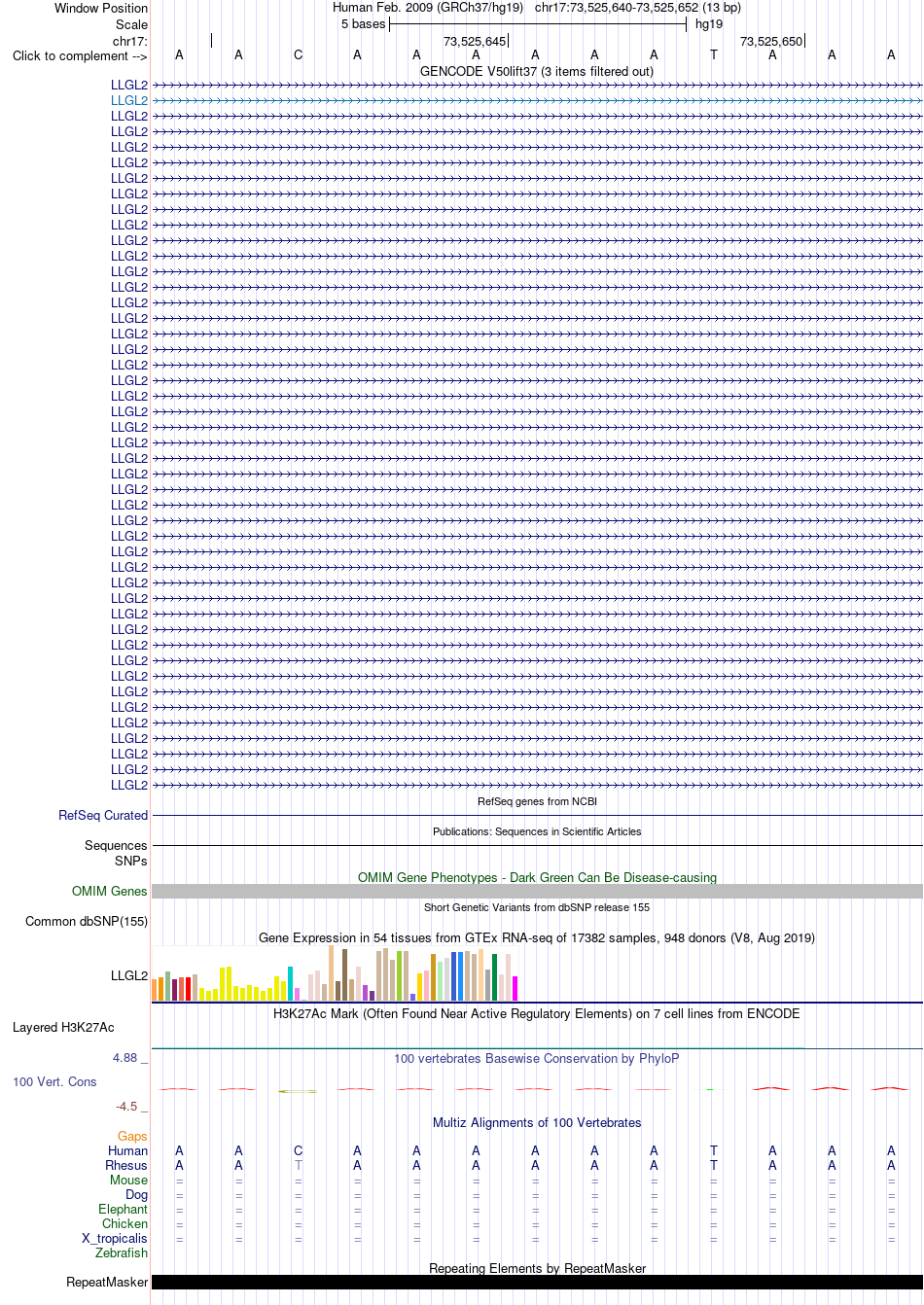Image resolution: width=924 pixels, height=1305 pixels.
Task: Click the hg19 label beside the scale bar
Action: tap(709, 24)
